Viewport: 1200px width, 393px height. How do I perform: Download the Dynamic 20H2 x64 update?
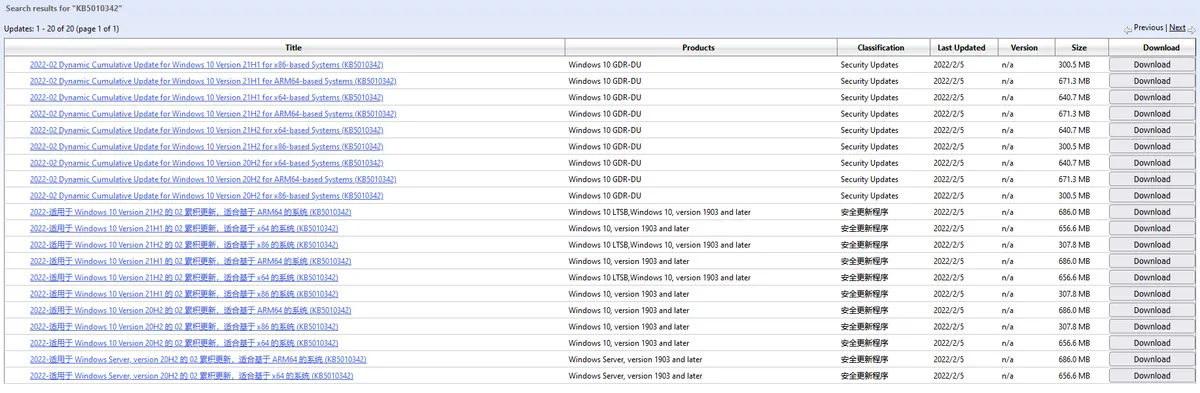[1152, 163]
